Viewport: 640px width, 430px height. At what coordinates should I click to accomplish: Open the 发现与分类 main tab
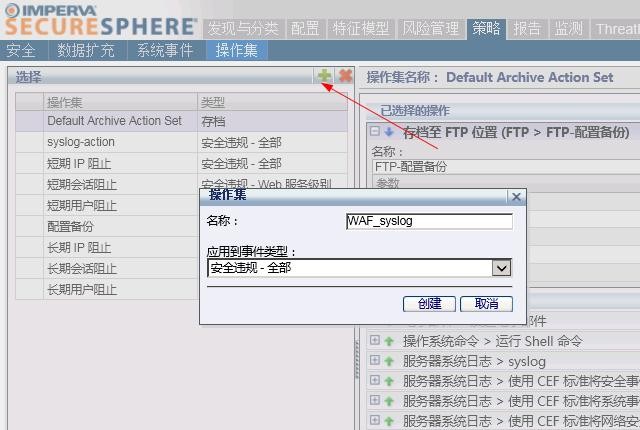click(x=243, y=29)
